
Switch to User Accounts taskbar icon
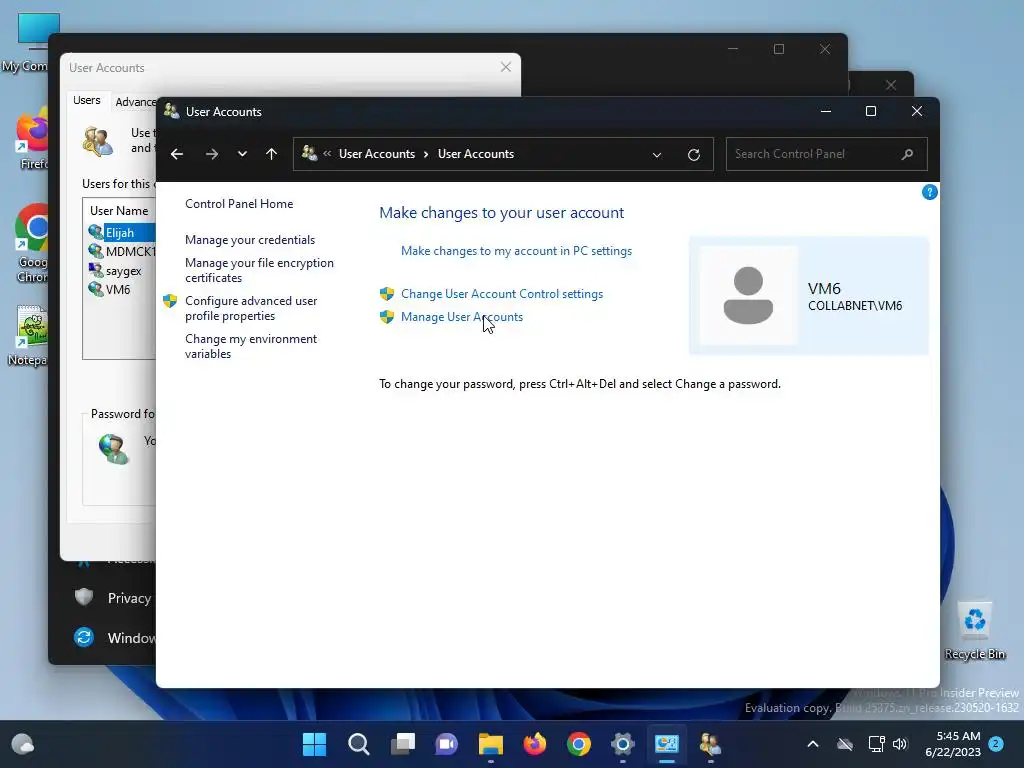[711, 744]
